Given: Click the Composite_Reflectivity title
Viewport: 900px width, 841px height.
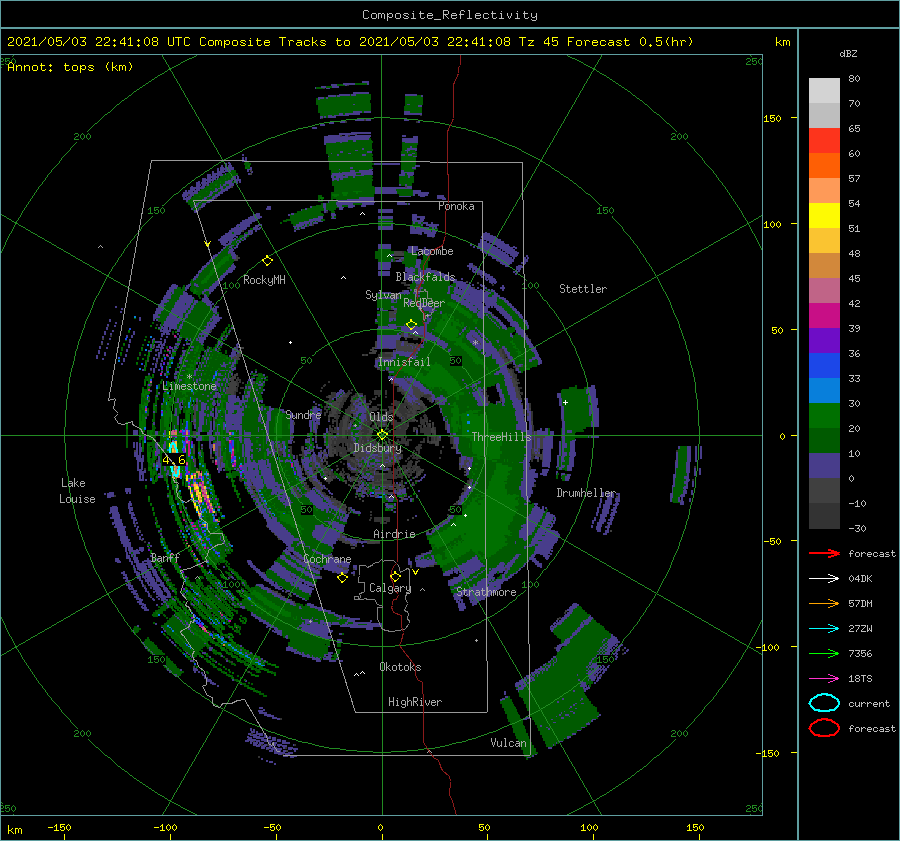Looking at the screenshot, I should tap(450, 15).
